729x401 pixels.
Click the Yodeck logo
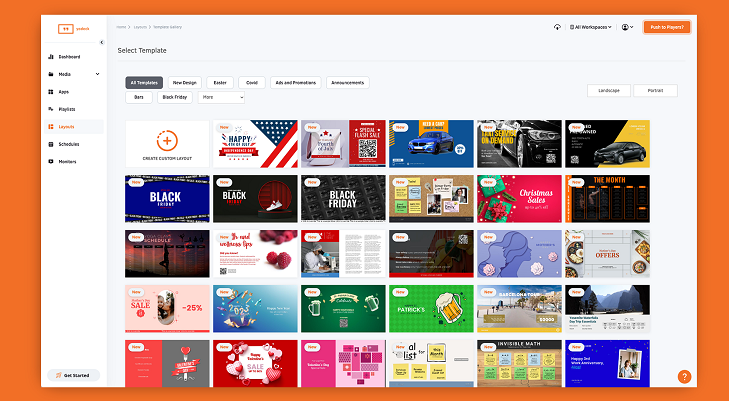73,29
